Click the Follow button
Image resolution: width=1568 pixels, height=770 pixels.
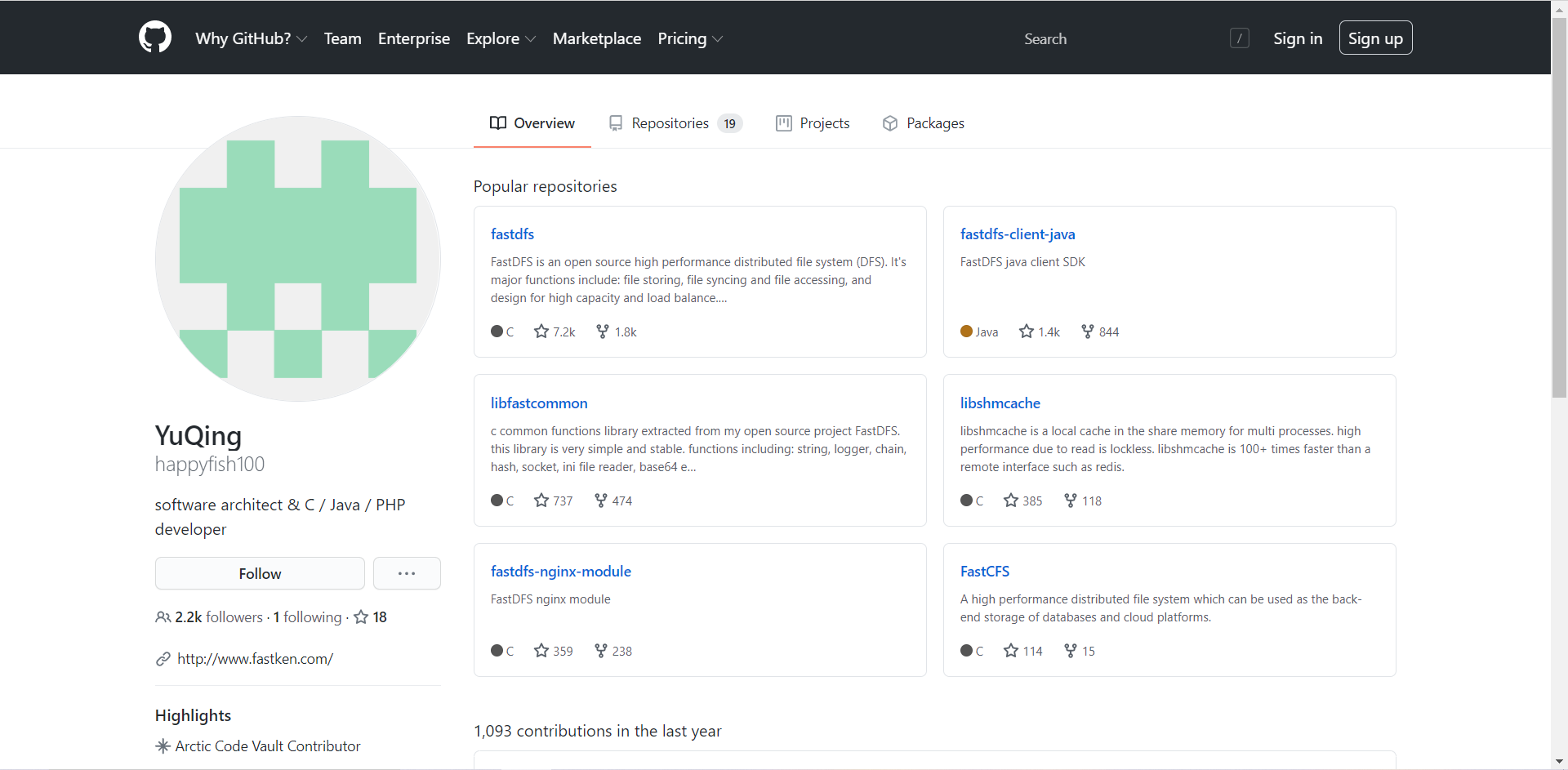tap(260, 573)
